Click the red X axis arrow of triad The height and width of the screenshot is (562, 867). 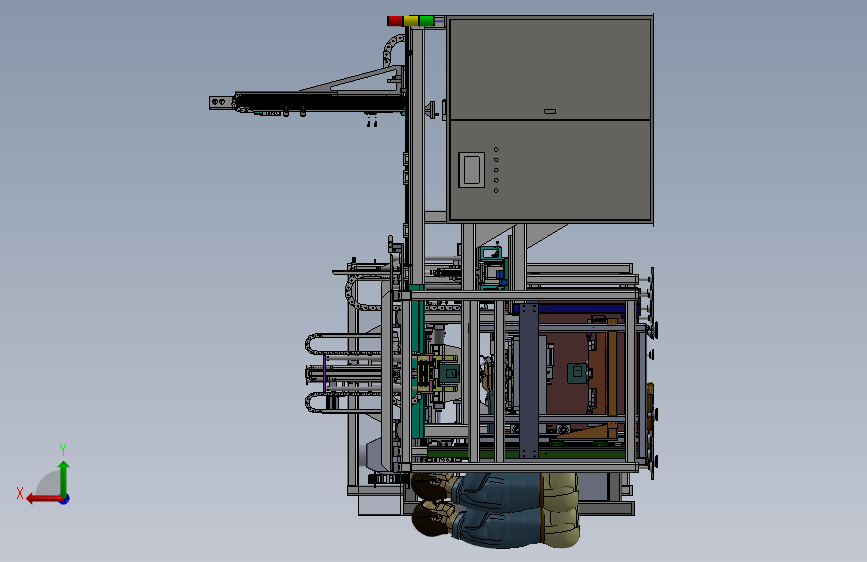pyautogui.click(x=44, y=499)
